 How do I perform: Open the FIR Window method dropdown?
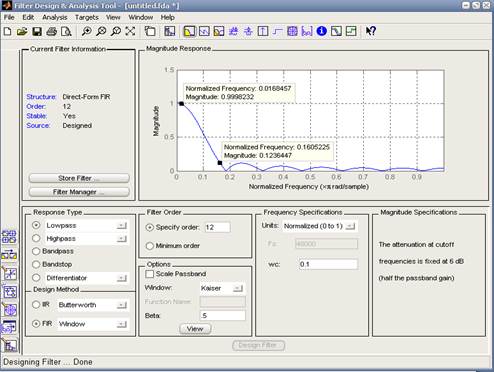pyautogui.click(x=122, y=324)
